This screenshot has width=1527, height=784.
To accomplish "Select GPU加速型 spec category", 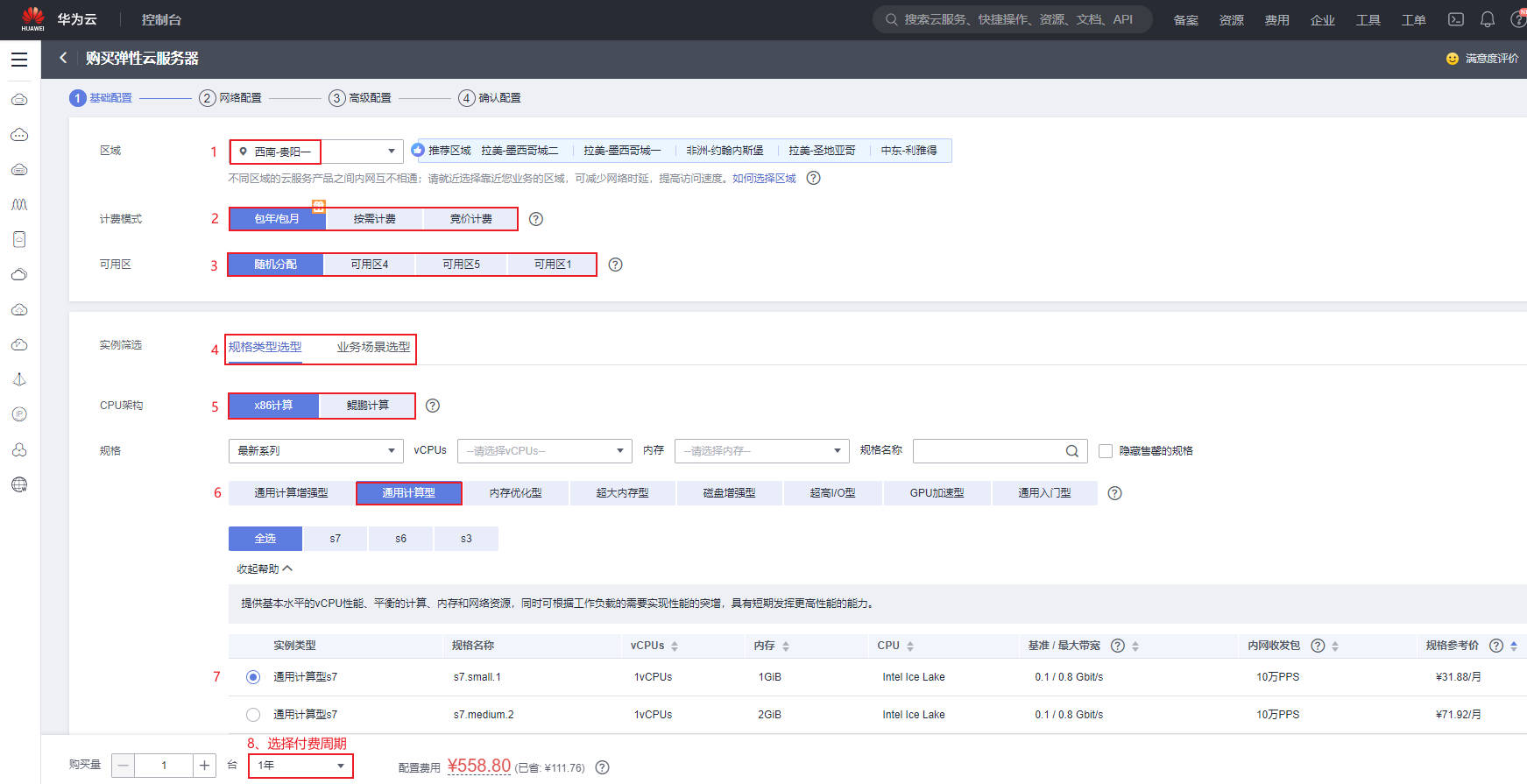I will [x=937, y=493].
